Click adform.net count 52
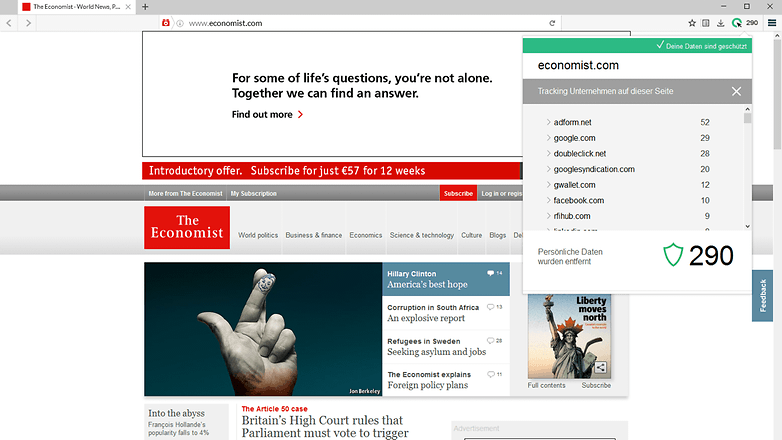The image size is (782, 440). [x=705, y=122]
